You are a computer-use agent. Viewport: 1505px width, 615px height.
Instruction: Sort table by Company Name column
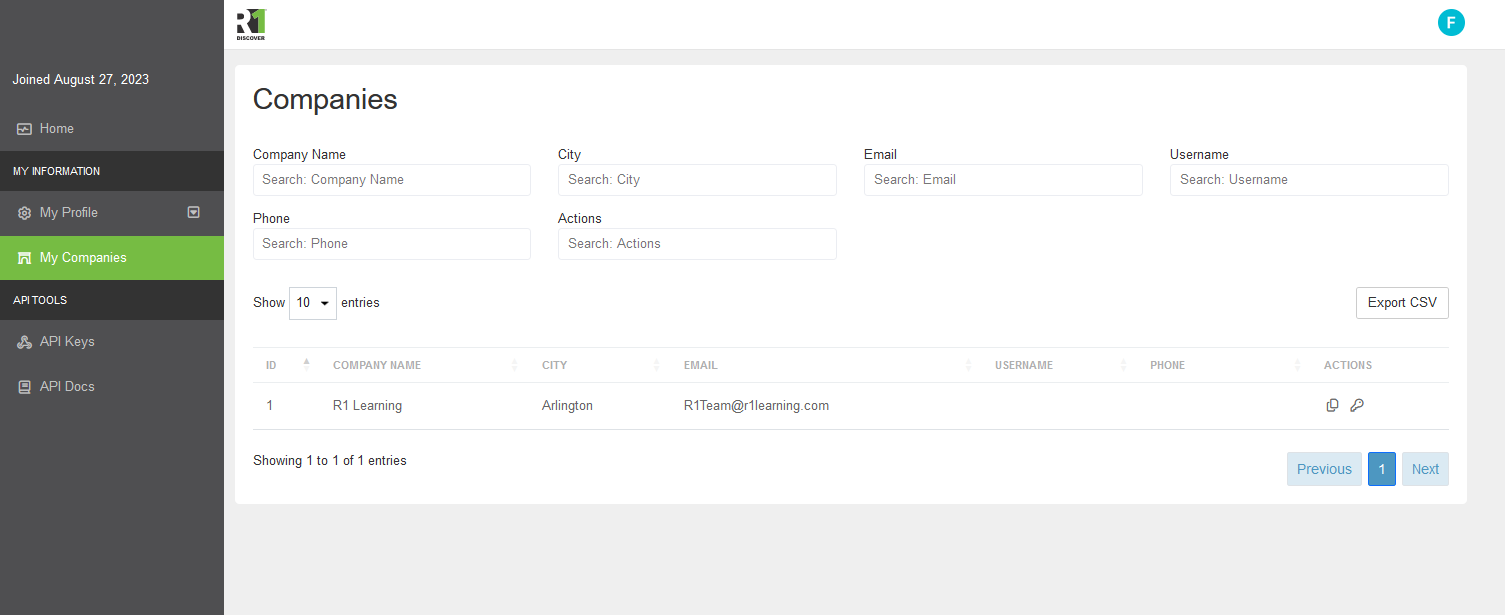click(377, 365)
